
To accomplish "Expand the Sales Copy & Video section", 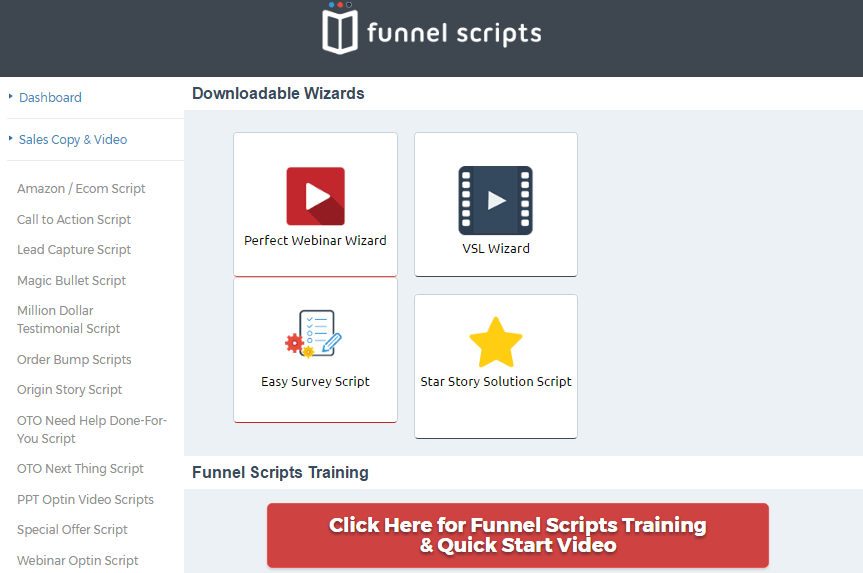I will pos(73,140).
